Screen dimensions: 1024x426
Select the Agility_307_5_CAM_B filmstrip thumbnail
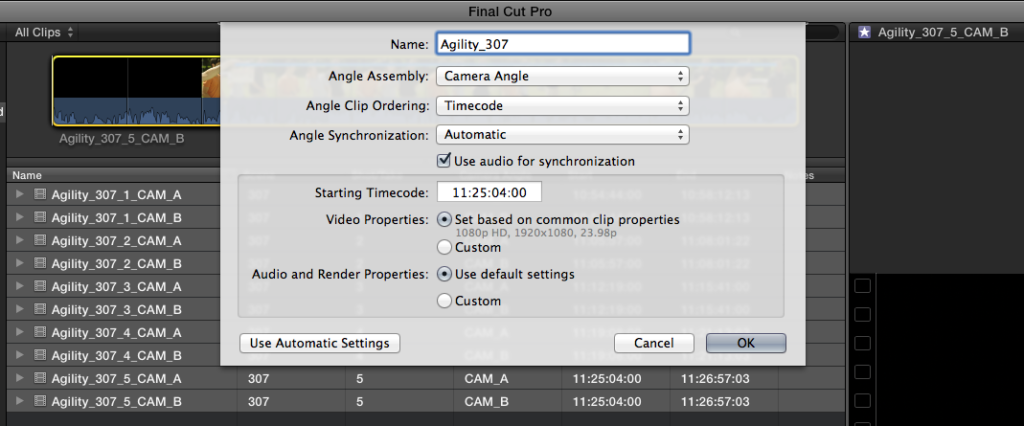pyautogui.click(x=136, y=90)
